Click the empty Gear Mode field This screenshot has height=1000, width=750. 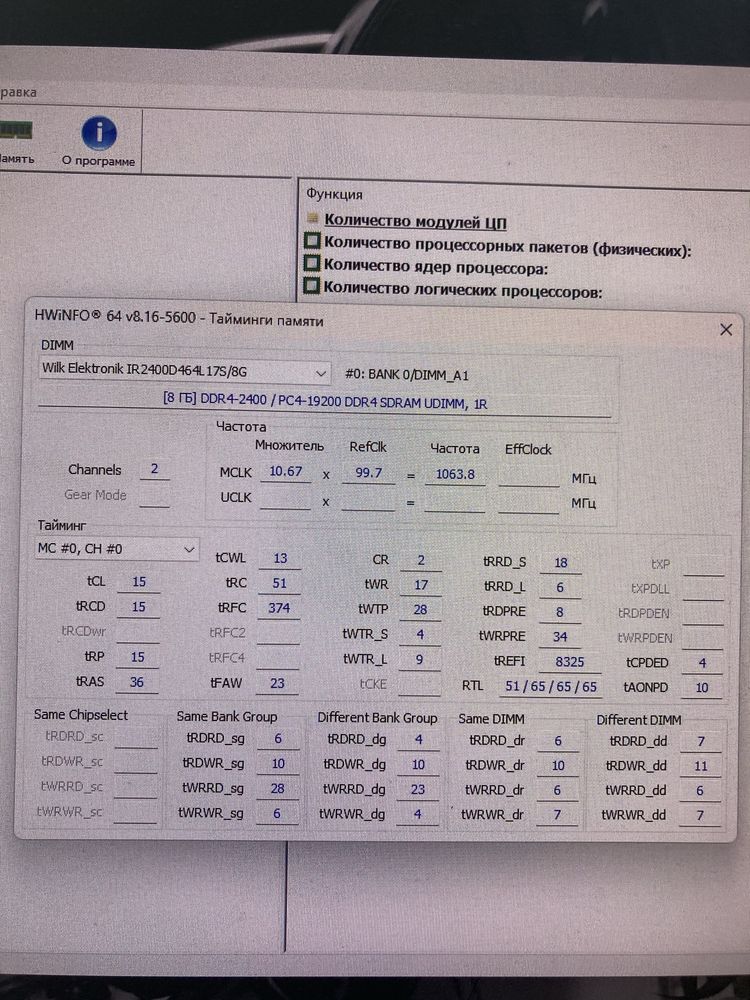point(154,496)
